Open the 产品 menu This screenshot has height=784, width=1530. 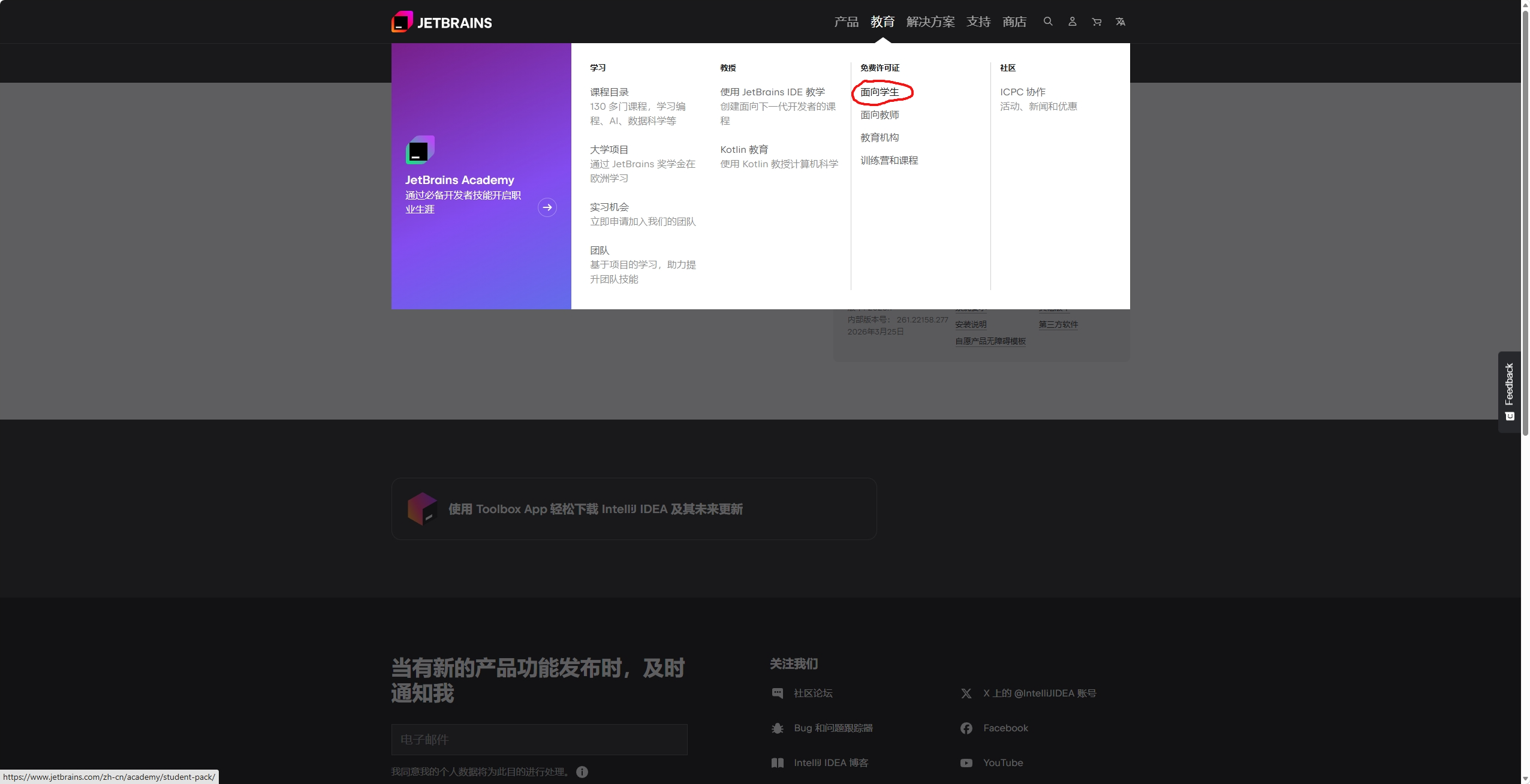tap(846, 22)
